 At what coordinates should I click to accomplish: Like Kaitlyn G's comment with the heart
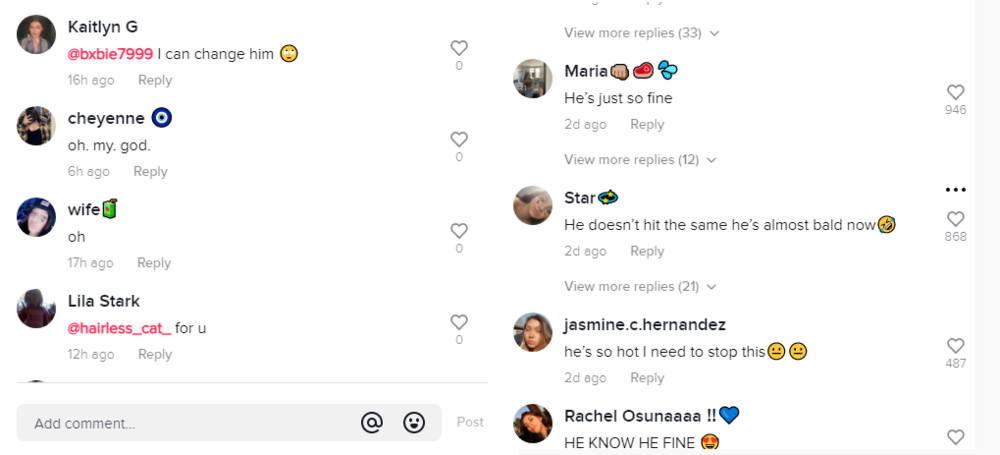tap(459, 48)
